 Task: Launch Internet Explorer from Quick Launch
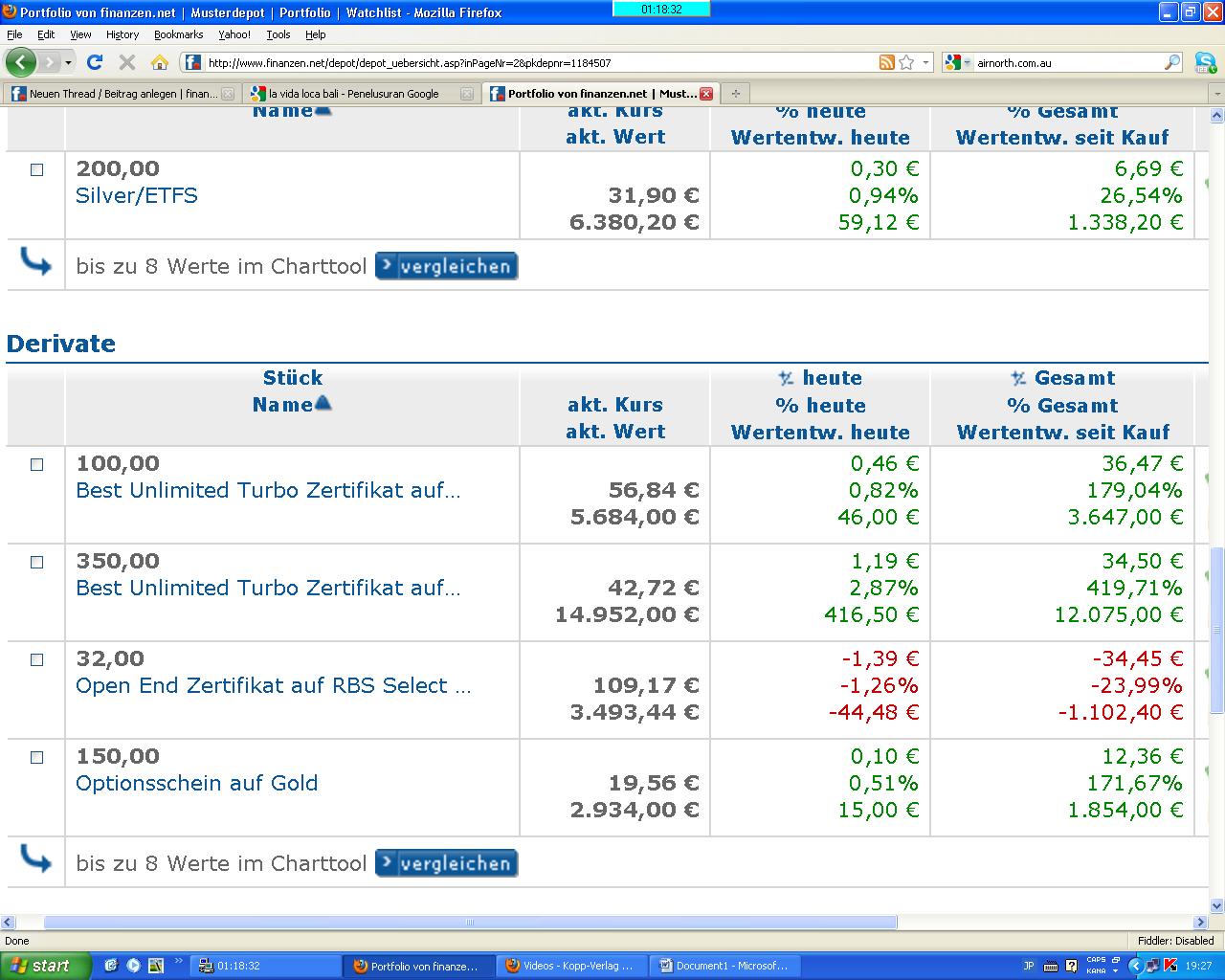111,966
